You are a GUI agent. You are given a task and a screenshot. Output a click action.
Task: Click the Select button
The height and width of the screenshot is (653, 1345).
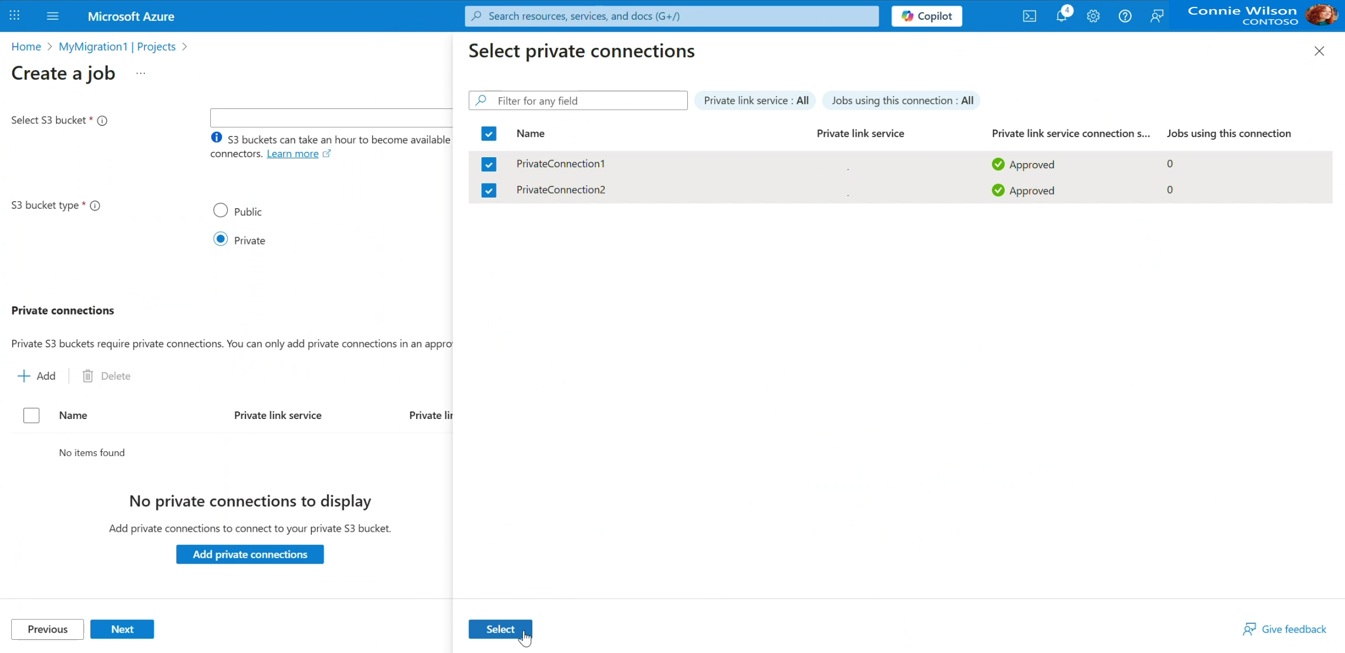pos(500,629)
